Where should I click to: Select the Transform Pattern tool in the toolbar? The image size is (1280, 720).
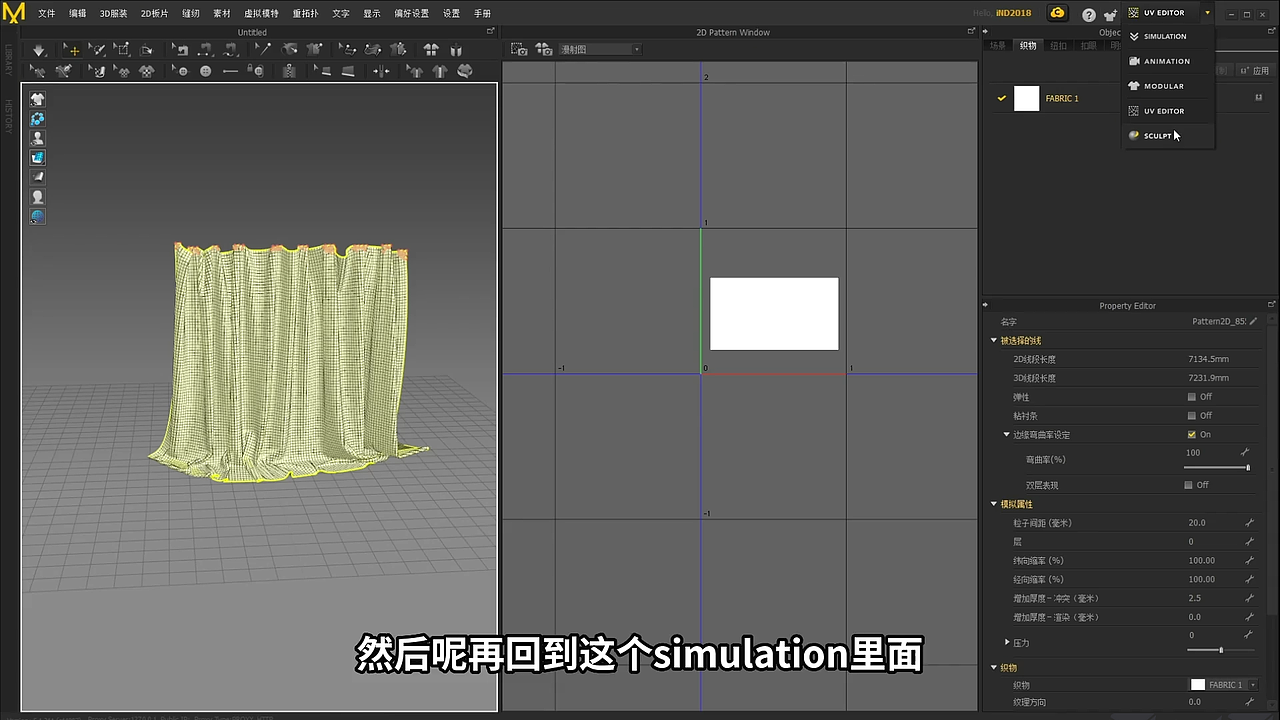click(x=74, y=48)
